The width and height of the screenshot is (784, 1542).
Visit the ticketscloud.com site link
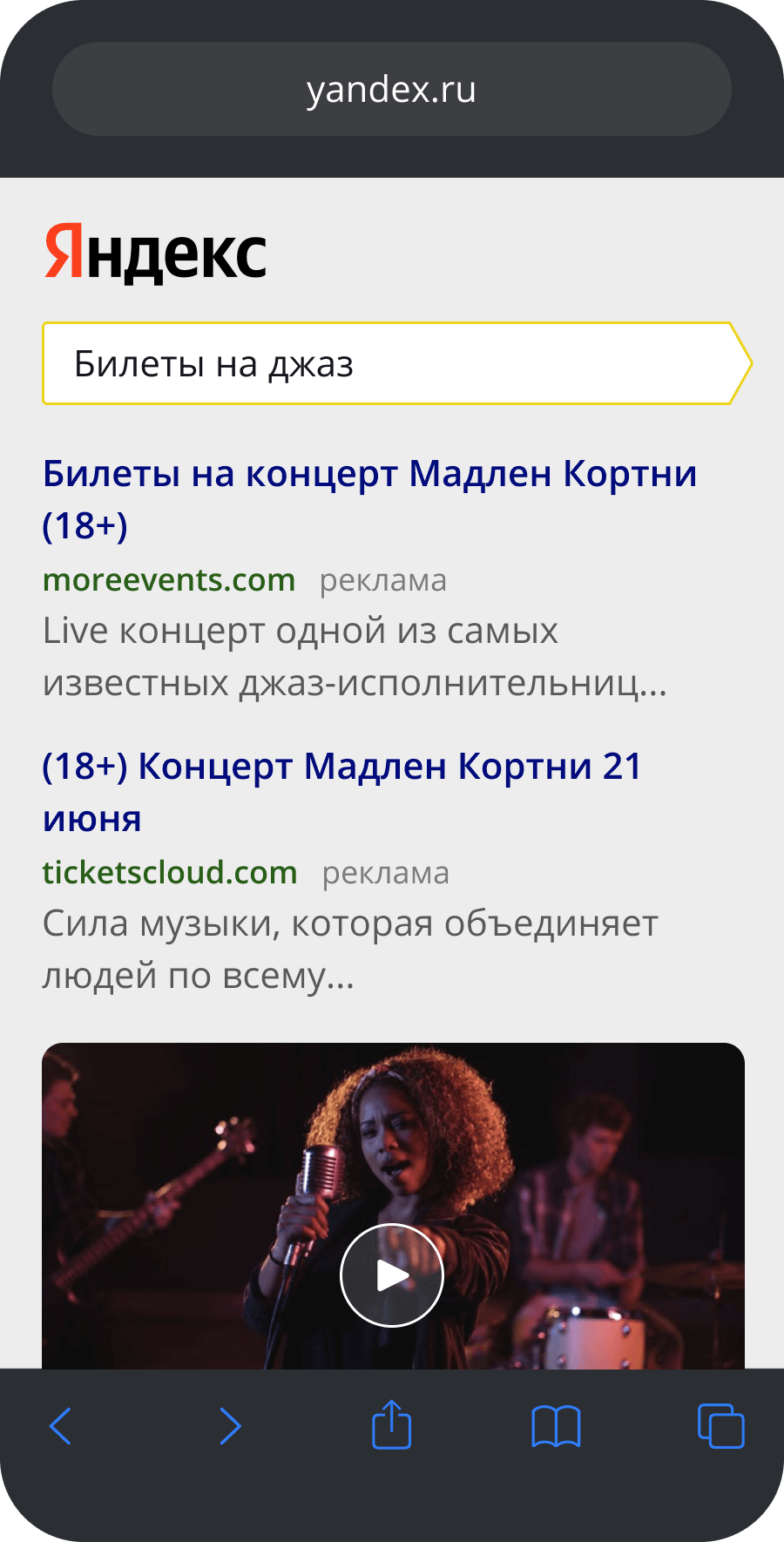click(x=170, y=873)
